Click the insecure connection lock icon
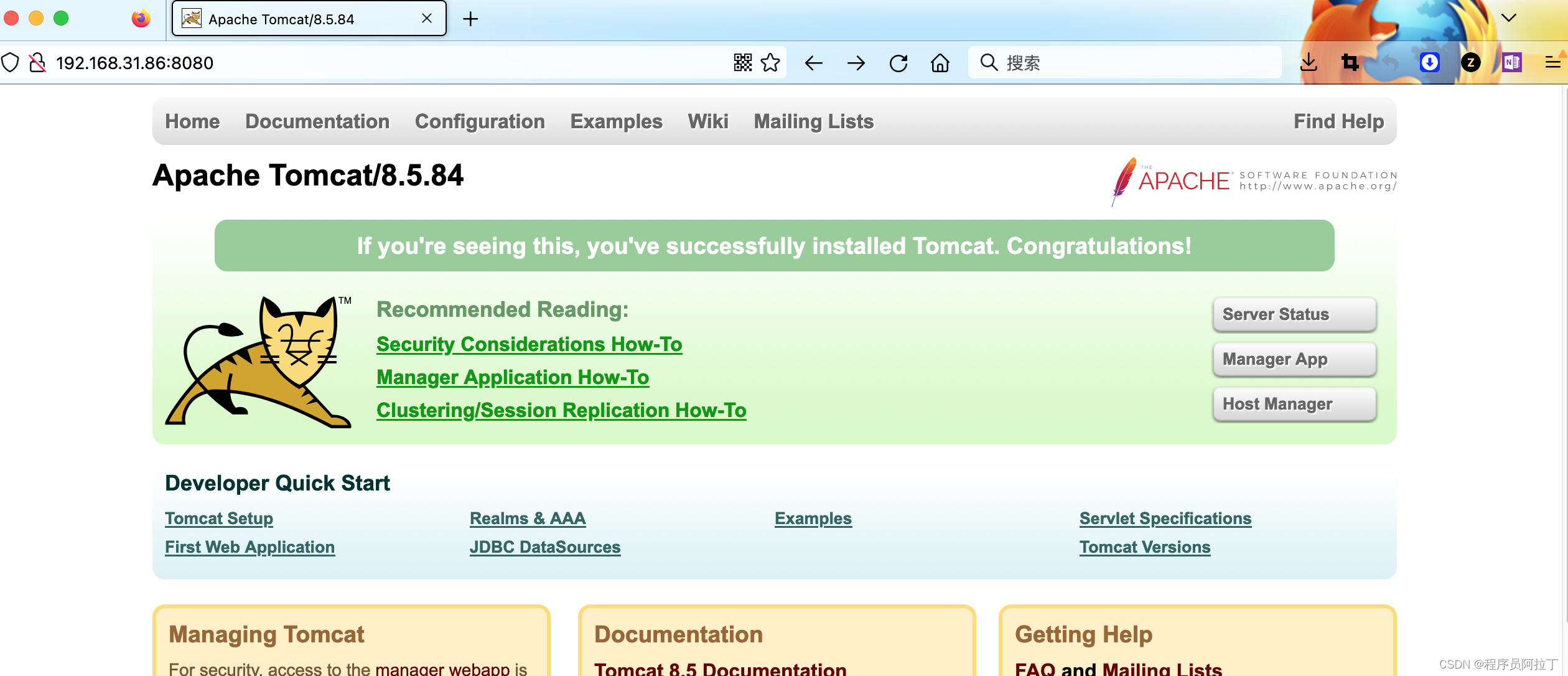 pos(37,63)
